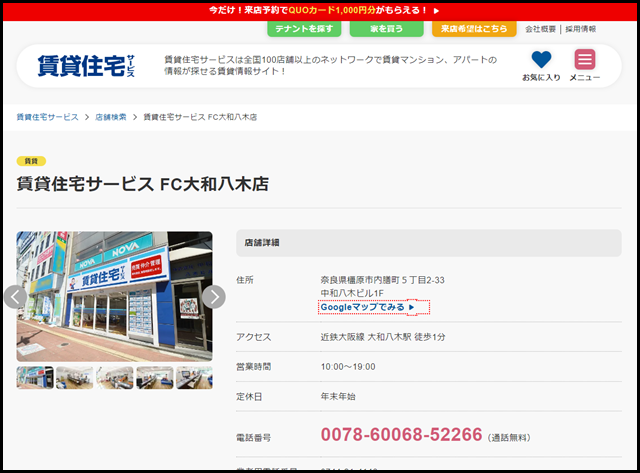Viewport: 640px width, 473px height.
Task: Click the address 奈良県橿原市内膳町５丁目2-33
Action: (382, 280)
